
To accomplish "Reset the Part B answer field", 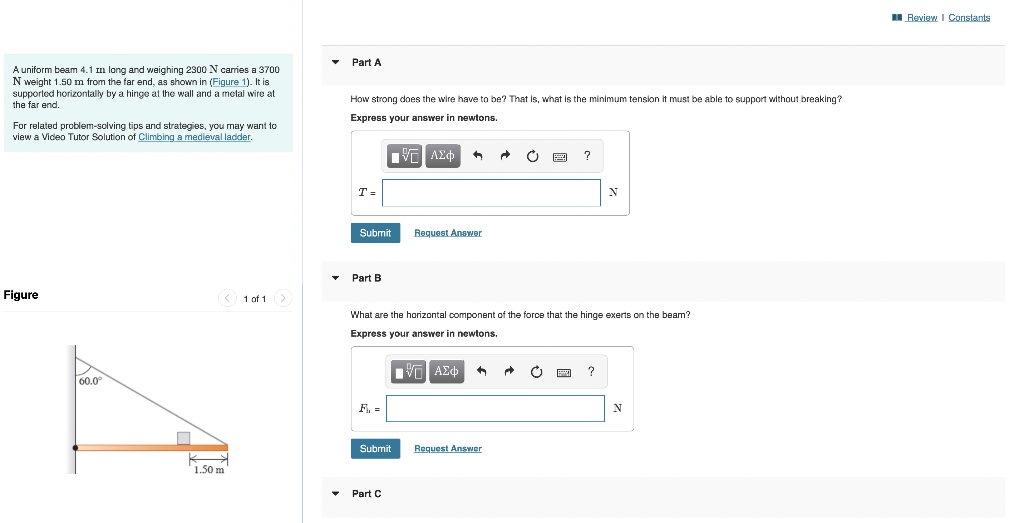I will click(x=536, y=372).
